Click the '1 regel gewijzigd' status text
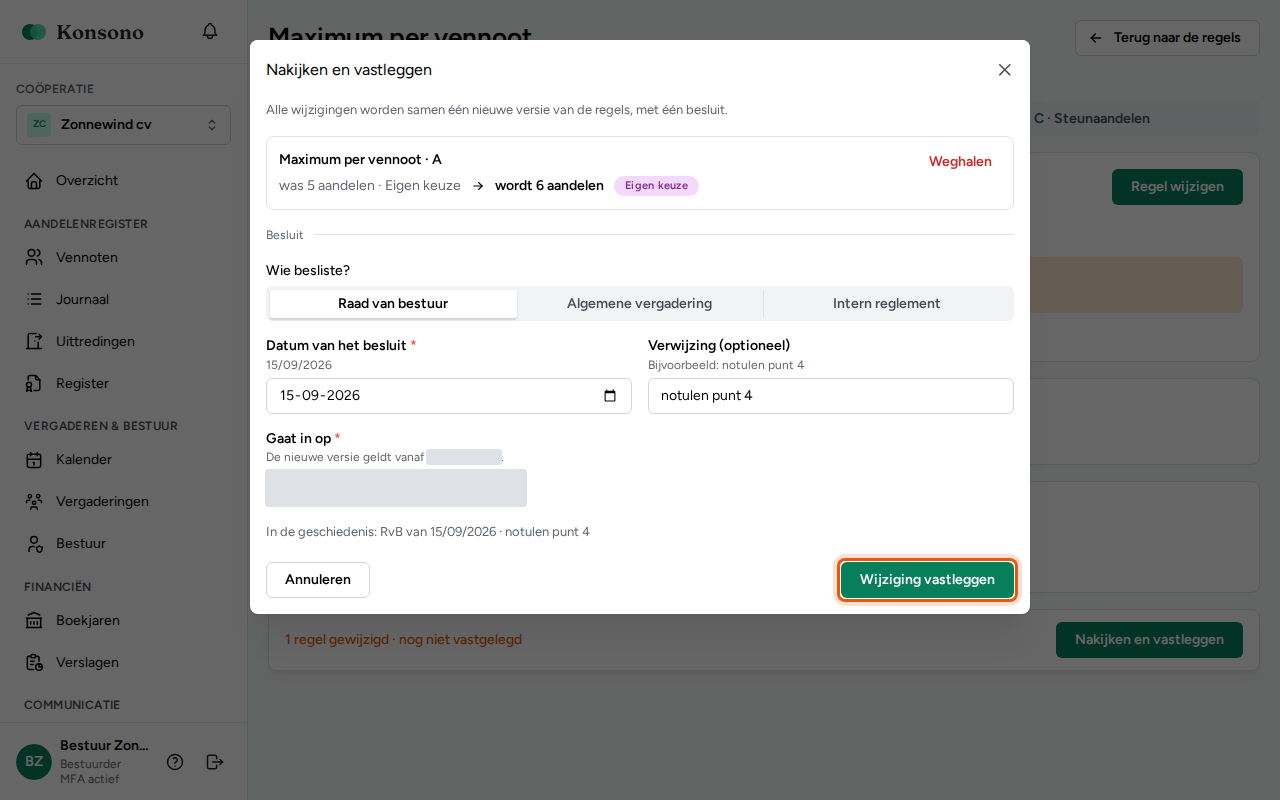Viewport: 1280px width, 800px height. pyautogui.click(x=403, y=640)
